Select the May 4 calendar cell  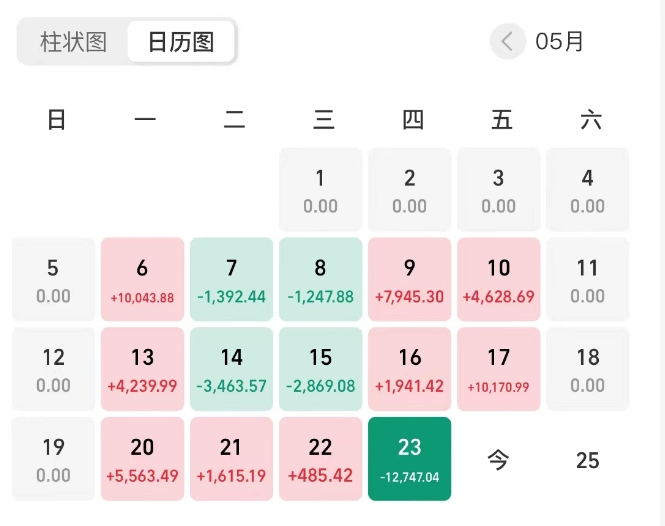click(587, 190)
